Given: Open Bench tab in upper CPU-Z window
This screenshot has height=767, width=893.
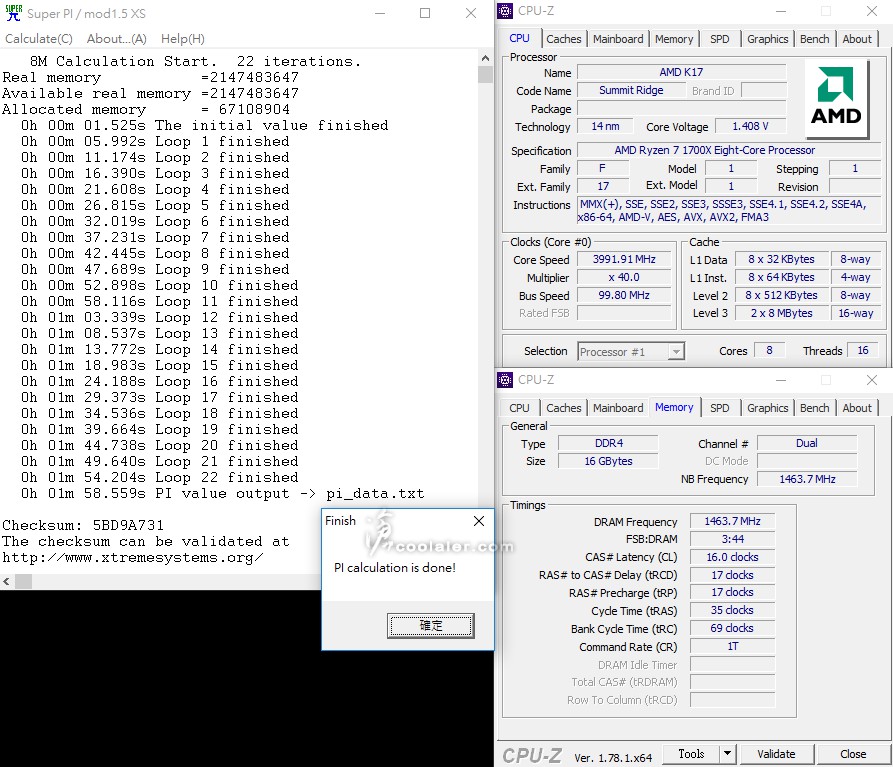Looking at the screenshot, I should [x=814, y=39].
